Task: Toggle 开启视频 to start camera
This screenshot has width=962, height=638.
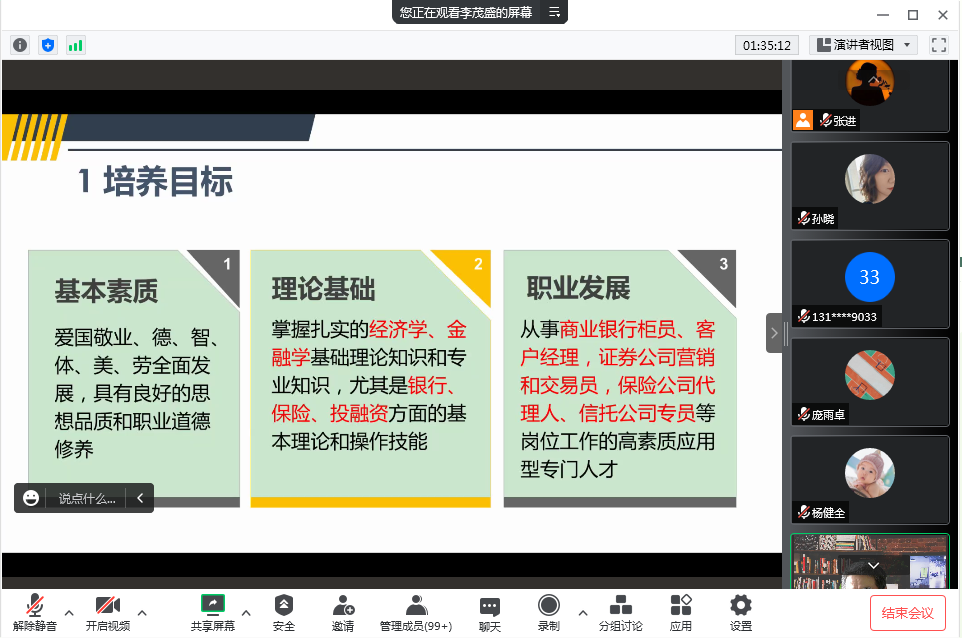Action: point(107,612)
